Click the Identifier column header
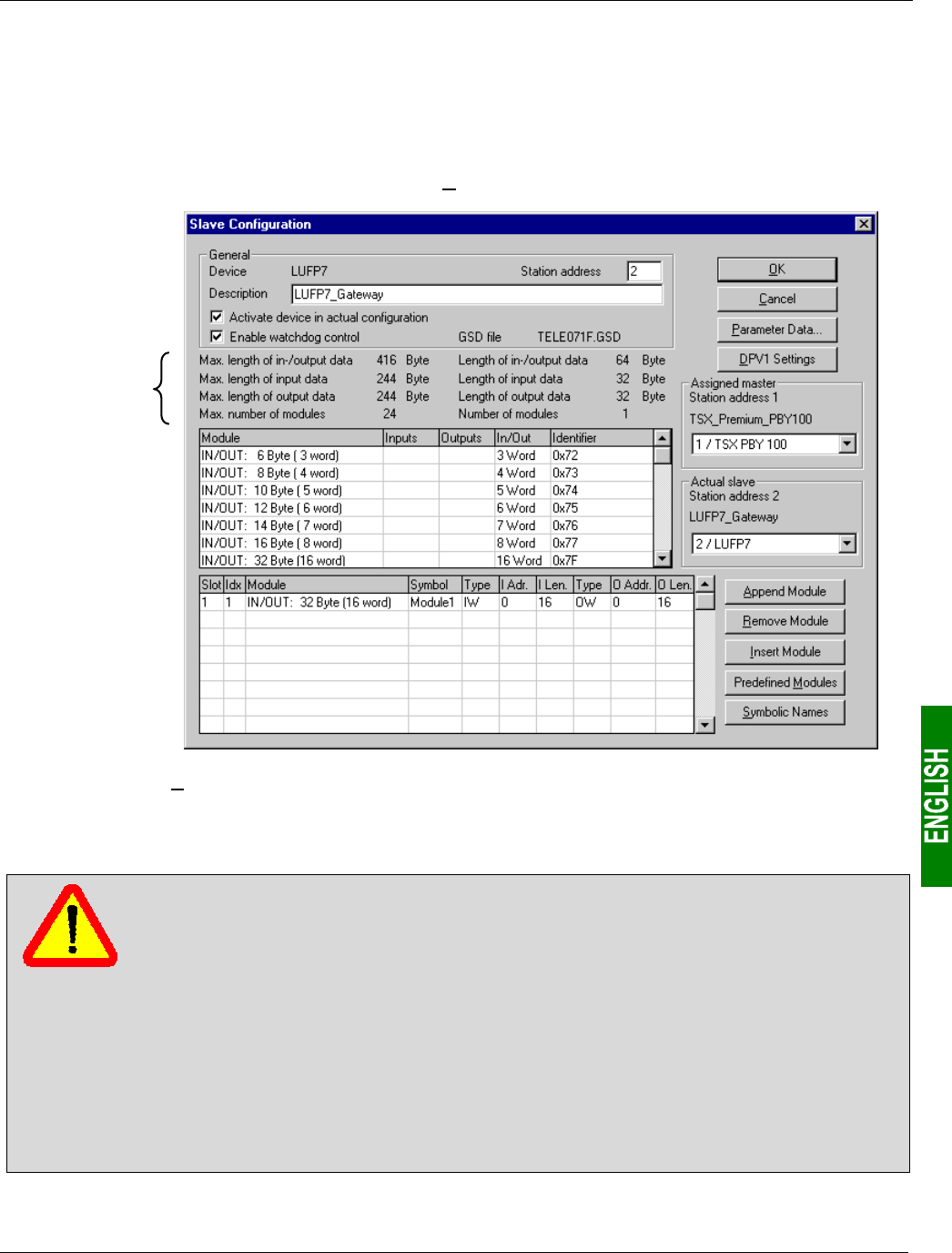The height and width of the screenshot is (1253, 952). pos(602,438)
